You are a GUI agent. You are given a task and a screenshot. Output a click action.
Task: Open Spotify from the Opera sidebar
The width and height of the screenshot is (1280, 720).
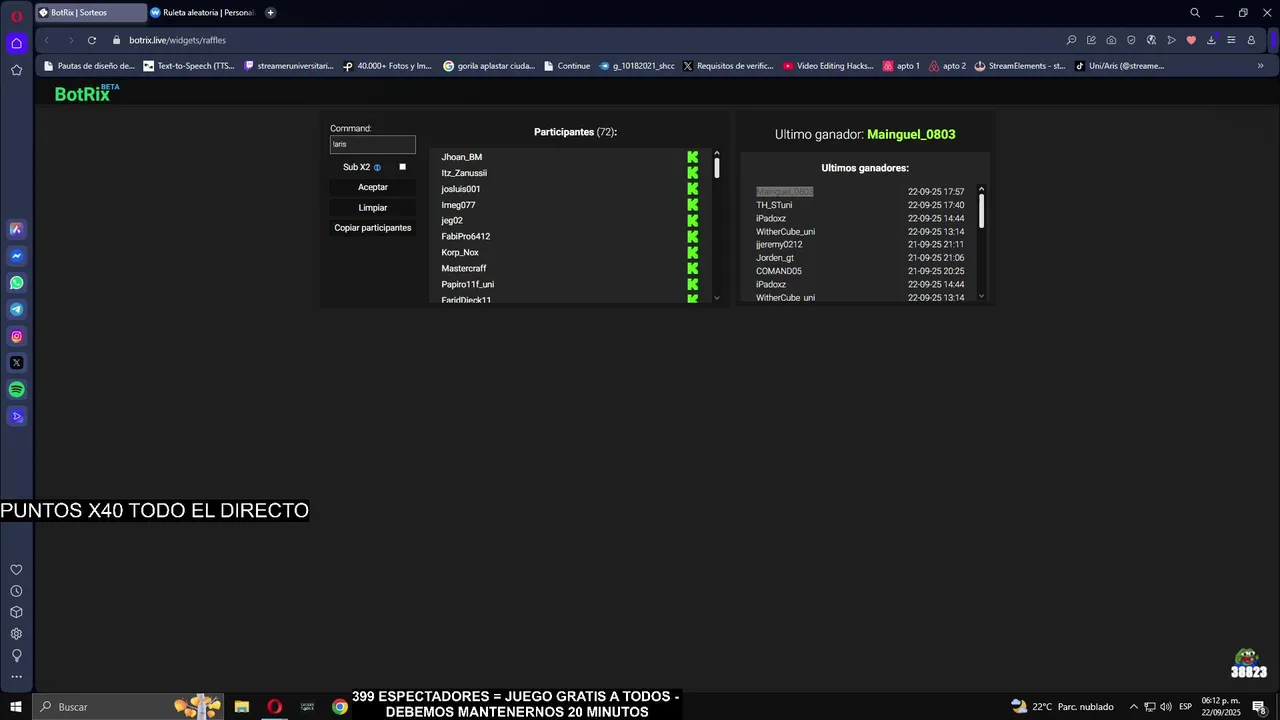coord(16,390)
